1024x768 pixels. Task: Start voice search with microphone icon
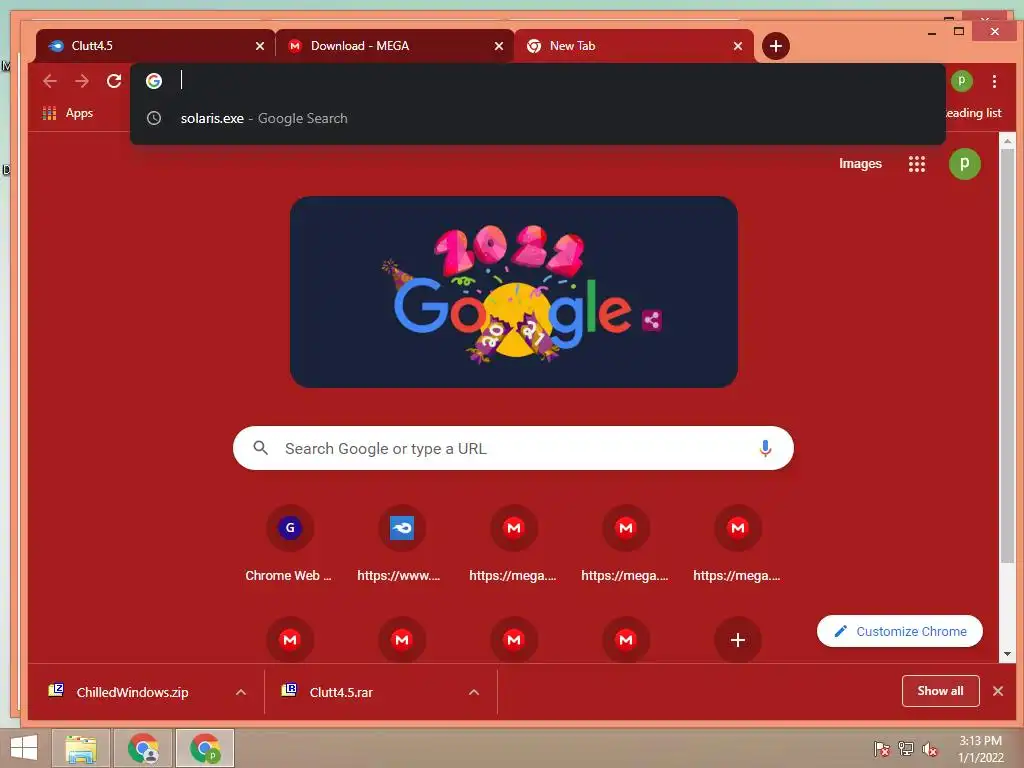click(765, 448)
